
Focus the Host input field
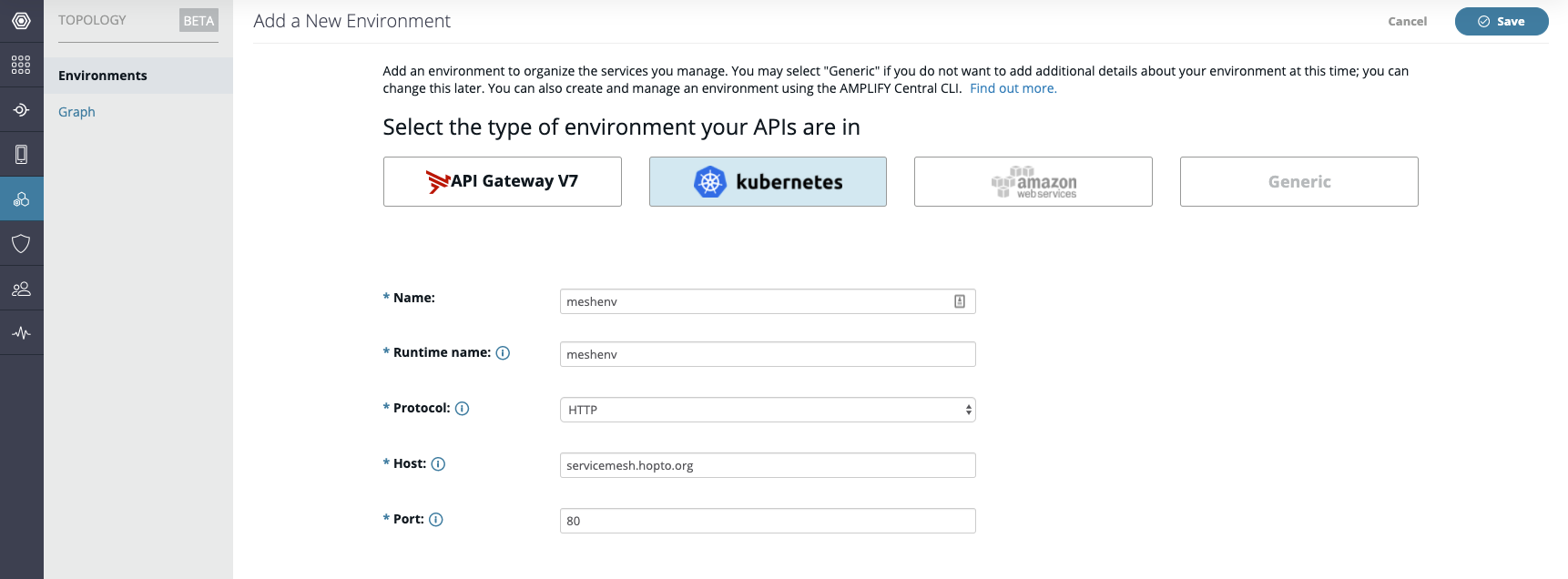point(768,465)
